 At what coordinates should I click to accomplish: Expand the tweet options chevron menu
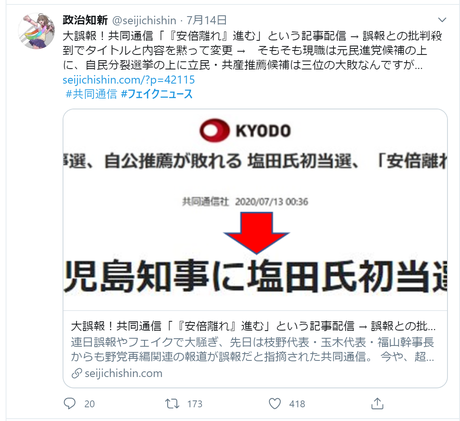[442, 20]
